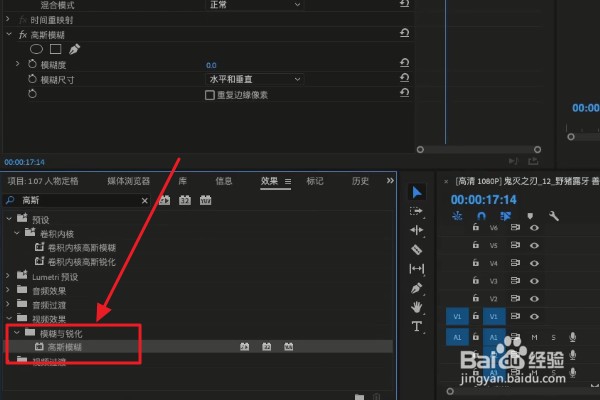Viewport: 600px width, 400px height.
Task: Hide track V3 with eye icon
Action: tap(535, 281)
